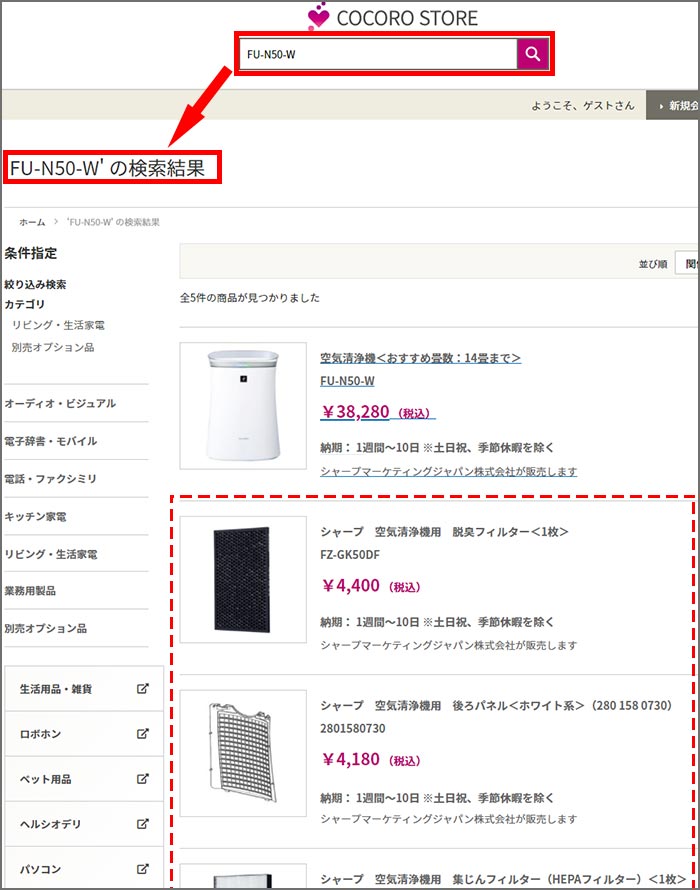Click the white rear panel thumbnail
The image size is (700, 890).
tap(243, 753)
